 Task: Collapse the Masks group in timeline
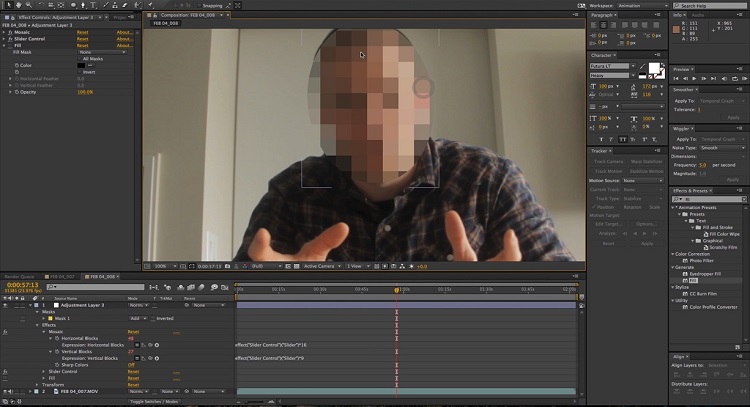37,312
